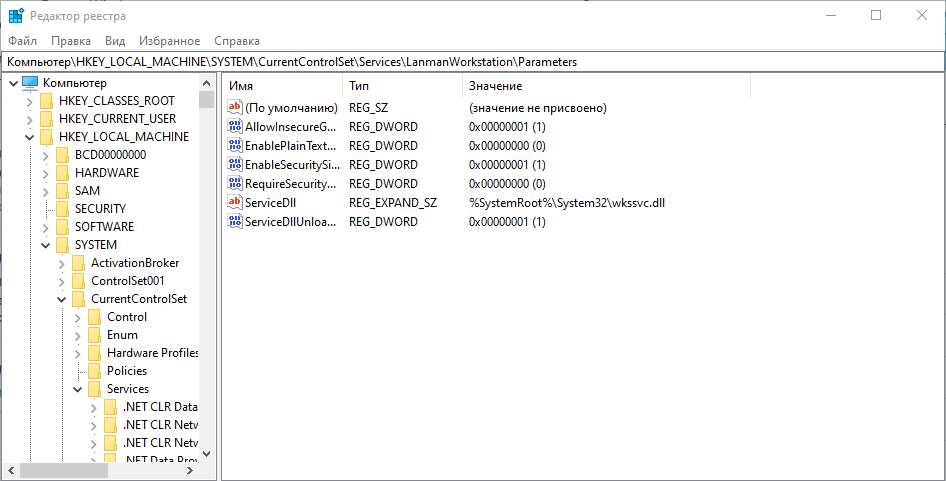
Task: Open the Избранное menu
Action: point(169,41)
